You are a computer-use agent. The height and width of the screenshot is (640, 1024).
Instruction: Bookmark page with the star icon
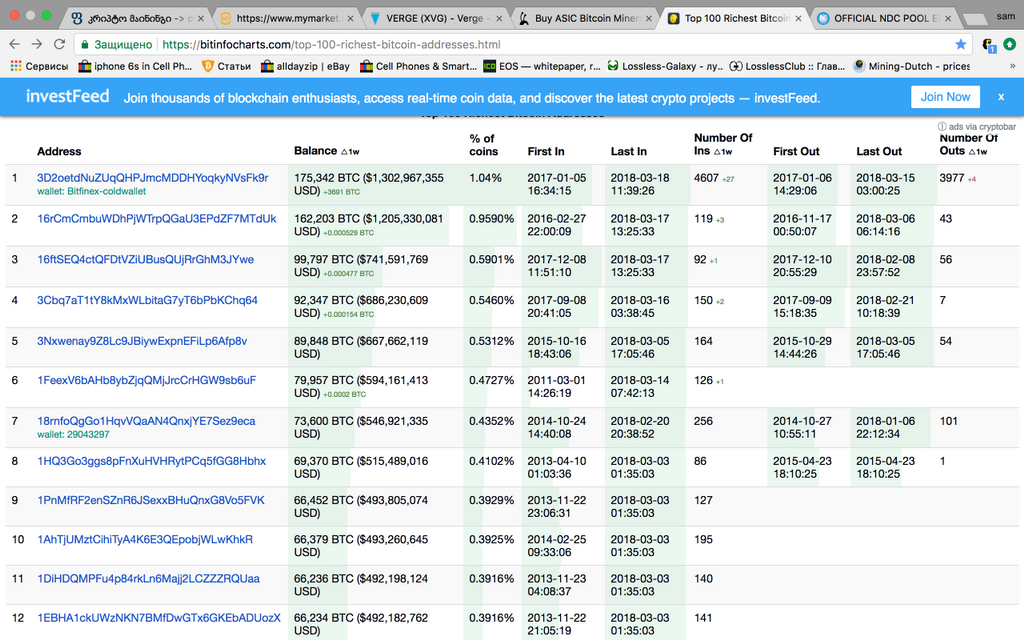(x=961, y=44)
